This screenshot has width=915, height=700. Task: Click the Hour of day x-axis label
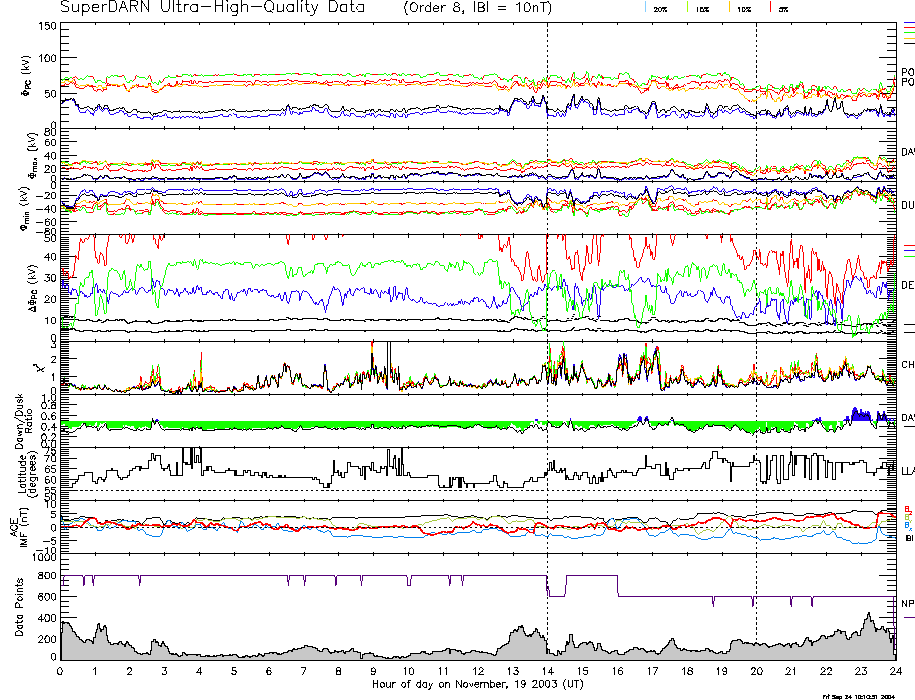click(x=477, y=684)
